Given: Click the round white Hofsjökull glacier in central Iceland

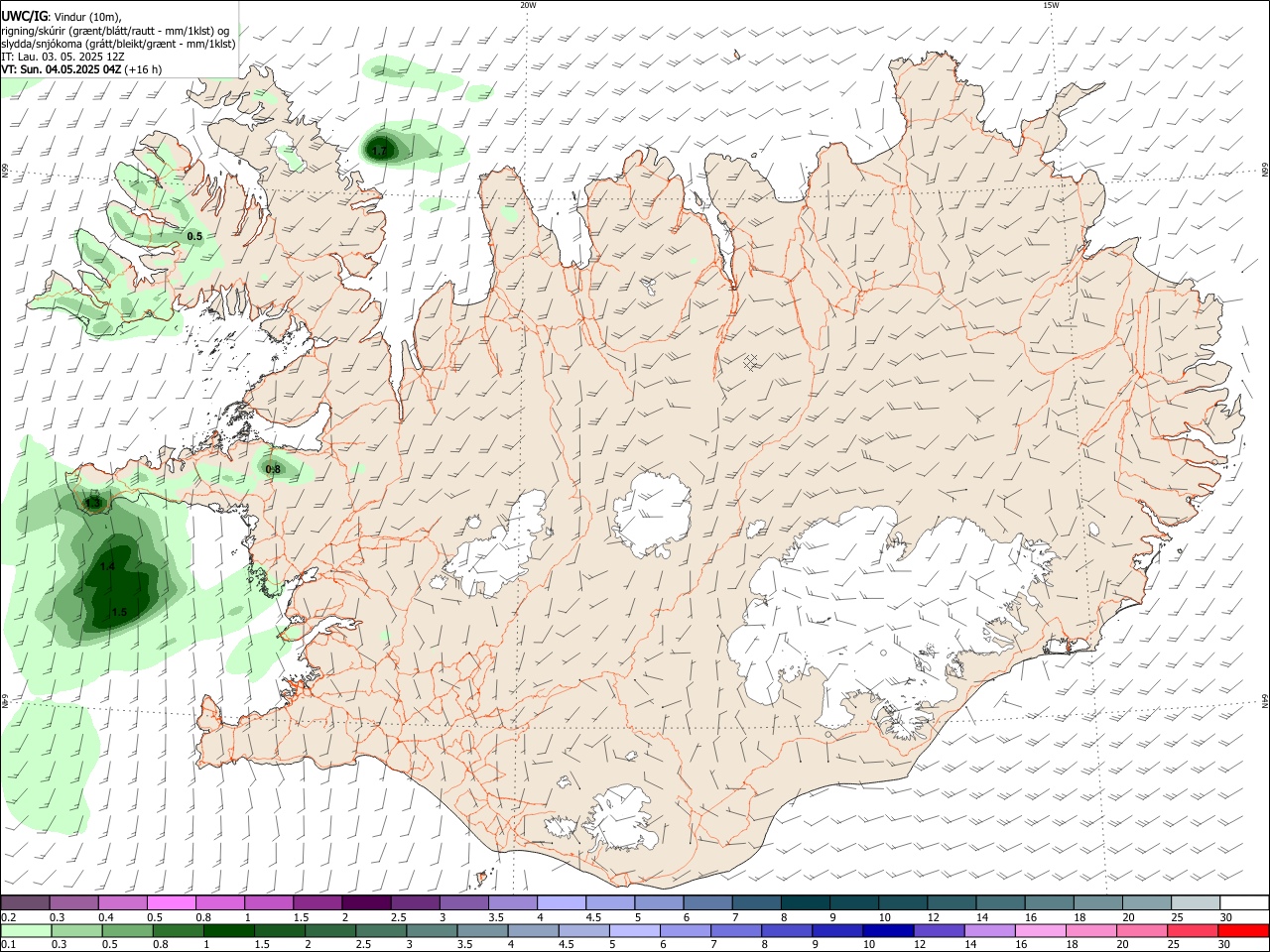Looking at the screenshot, I should 652,515.
